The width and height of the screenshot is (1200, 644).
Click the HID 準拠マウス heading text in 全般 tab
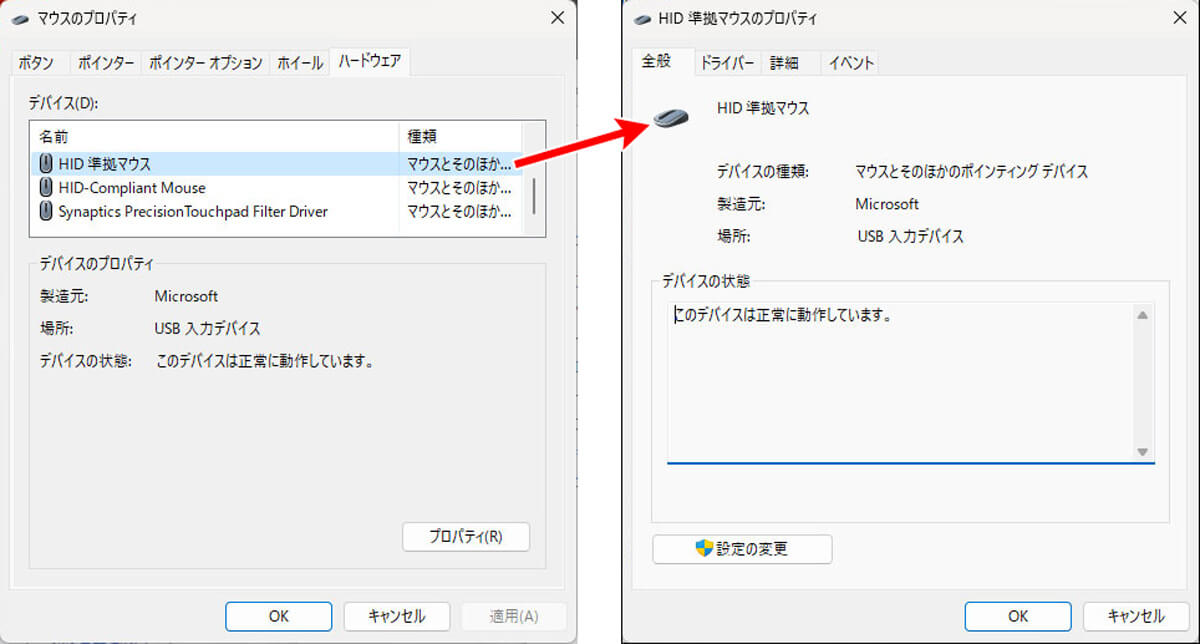(x=763, y=108)
